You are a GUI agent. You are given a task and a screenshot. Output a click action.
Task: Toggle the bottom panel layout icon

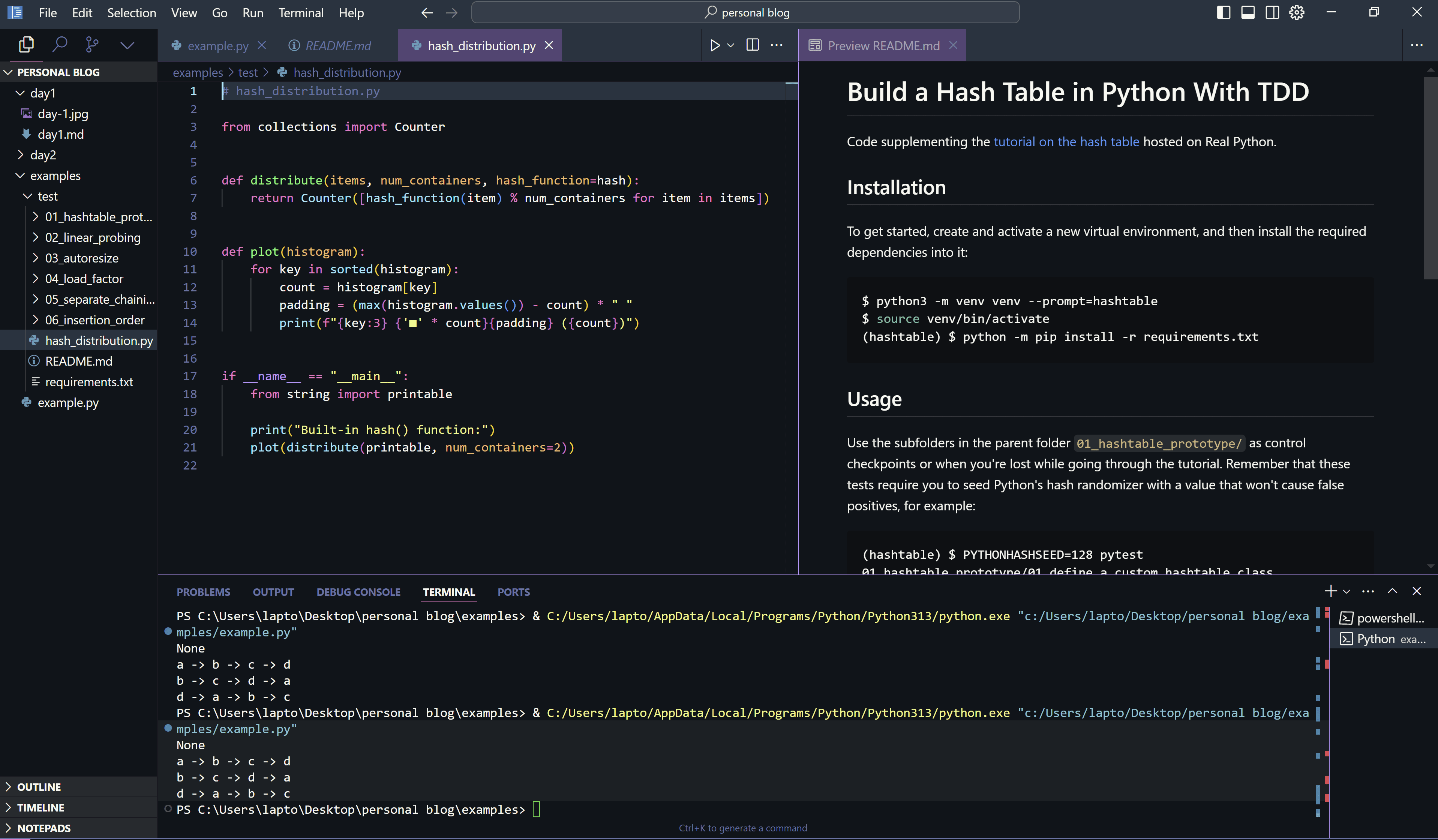point(1248,12)
